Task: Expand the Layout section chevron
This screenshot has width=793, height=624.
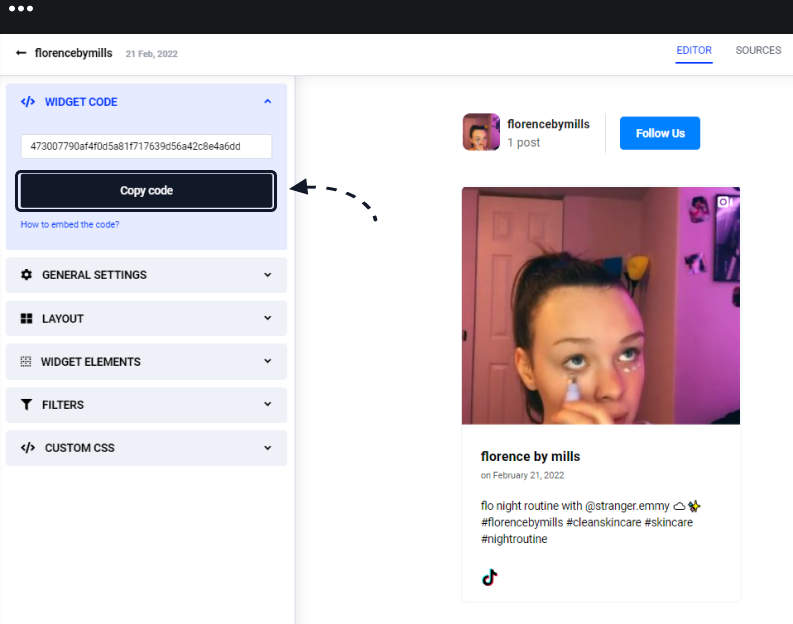Action: pyautogui.click(x=268, y=318)
